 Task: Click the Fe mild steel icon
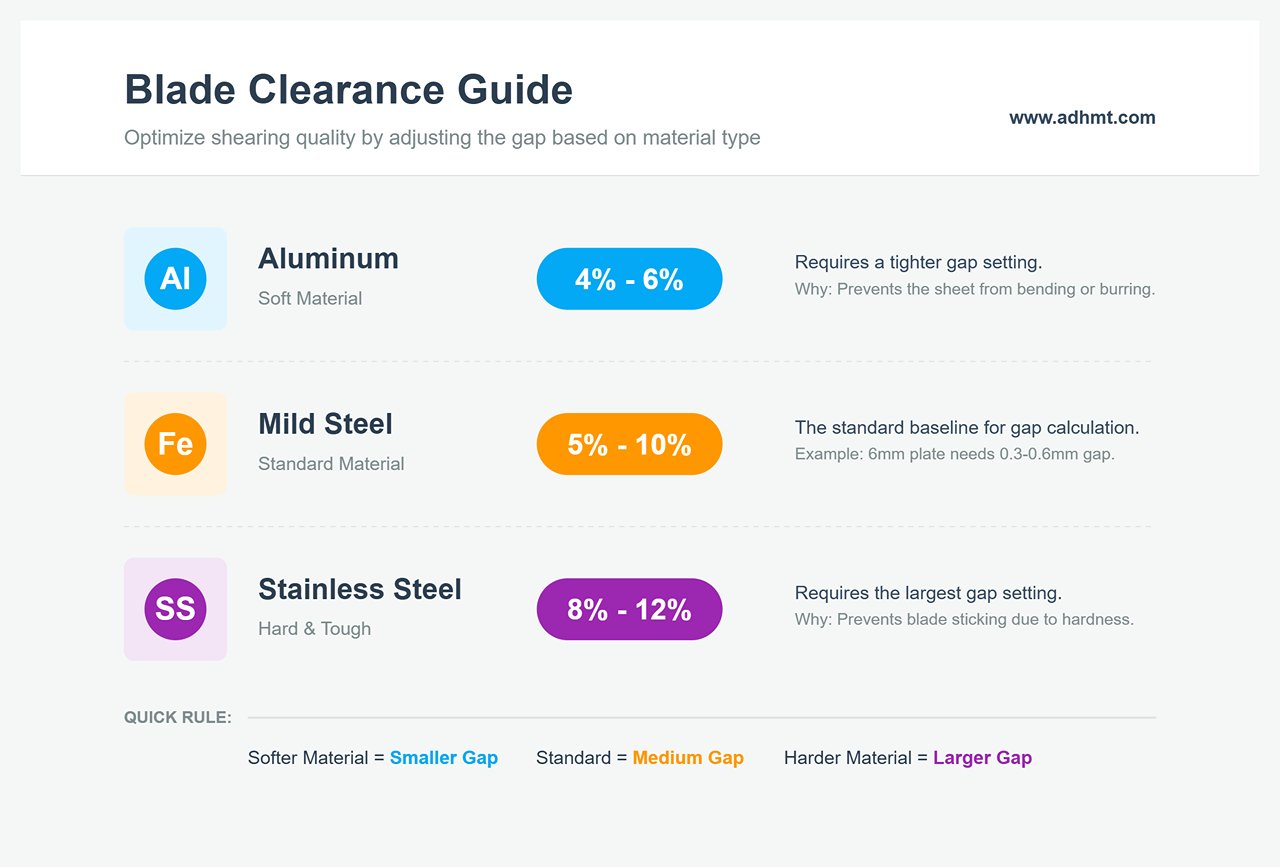(175, 443)
